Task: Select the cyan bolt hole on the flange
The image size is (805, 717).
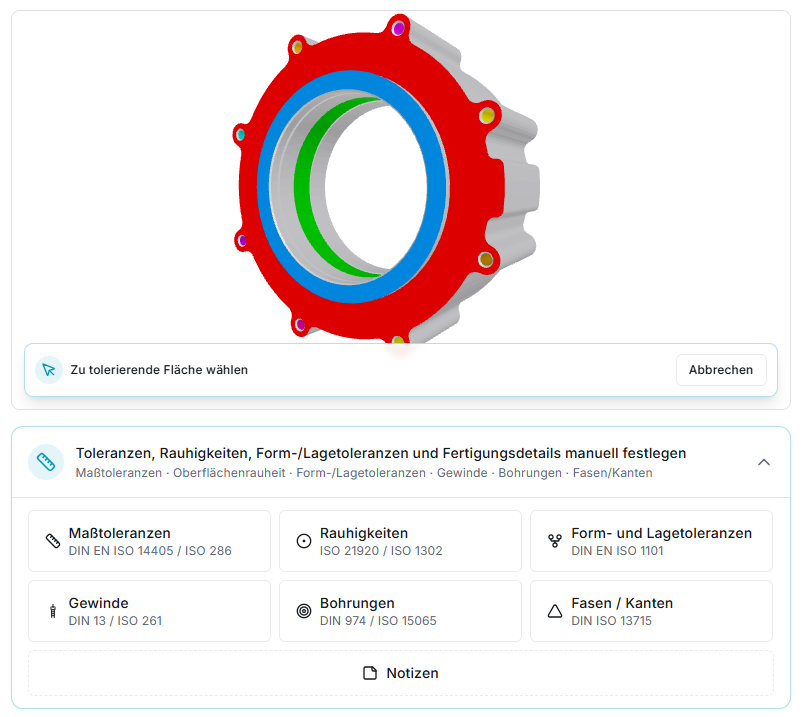Action: tap(240, 135)
